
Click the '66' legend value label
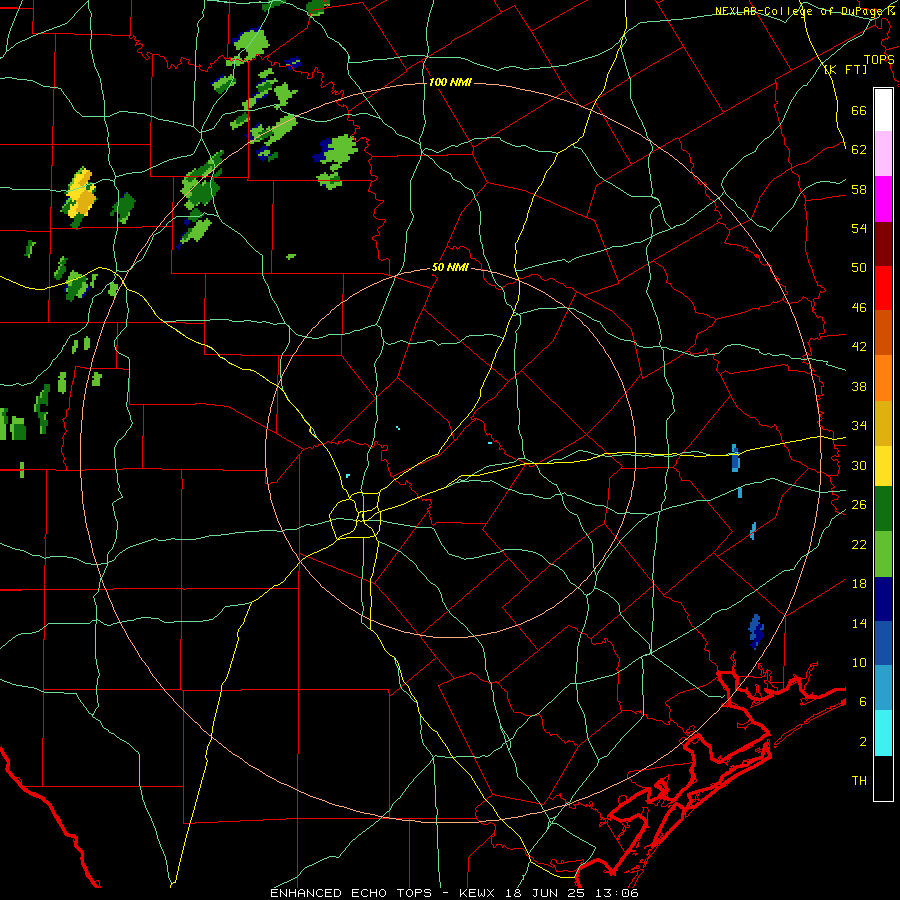859,110
